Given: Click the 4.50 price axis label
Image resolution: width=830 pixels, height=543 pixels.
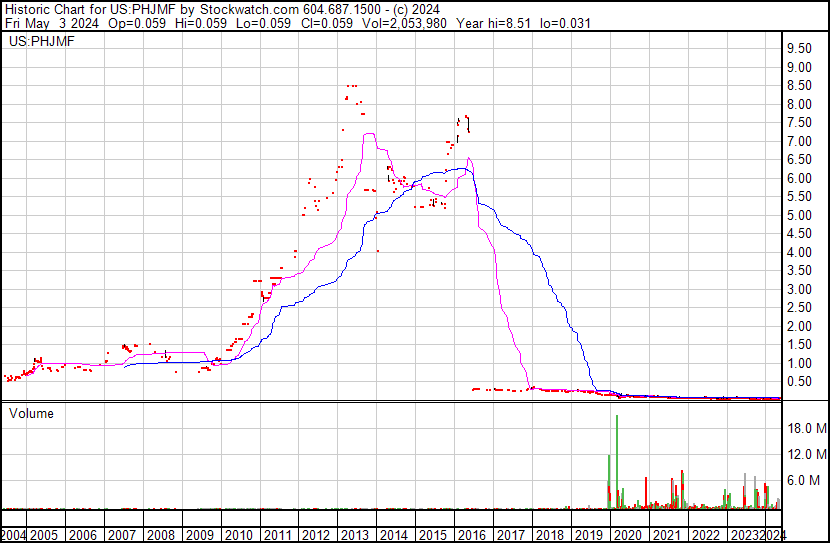Looking at the screenshot, I should (x=799, y=233).
